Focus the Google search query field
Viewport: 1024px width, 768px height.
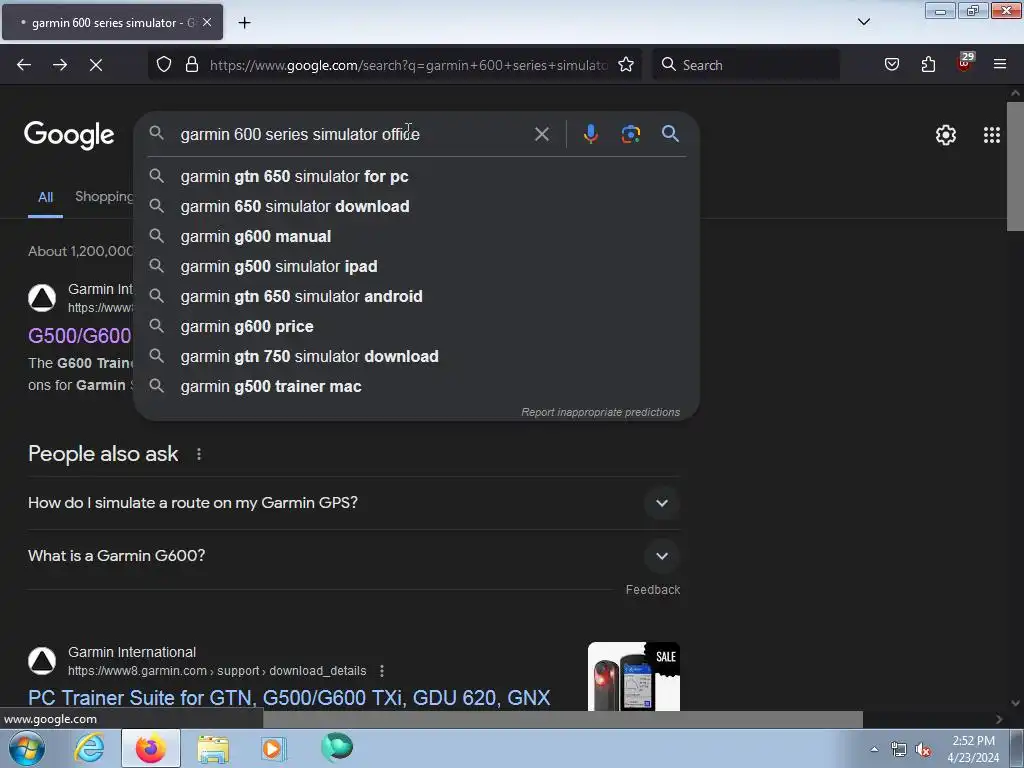coord(353,135)
